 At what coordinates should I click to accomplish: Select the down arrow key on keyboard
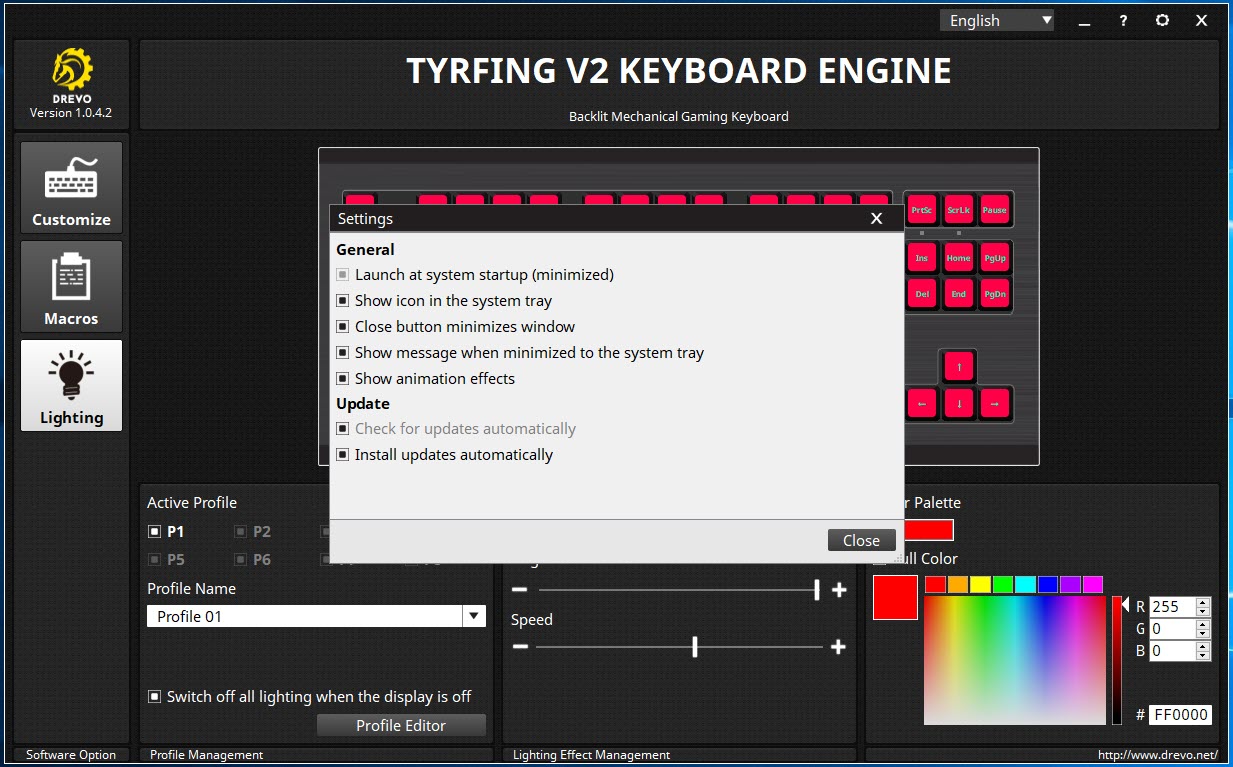point(958,403)
